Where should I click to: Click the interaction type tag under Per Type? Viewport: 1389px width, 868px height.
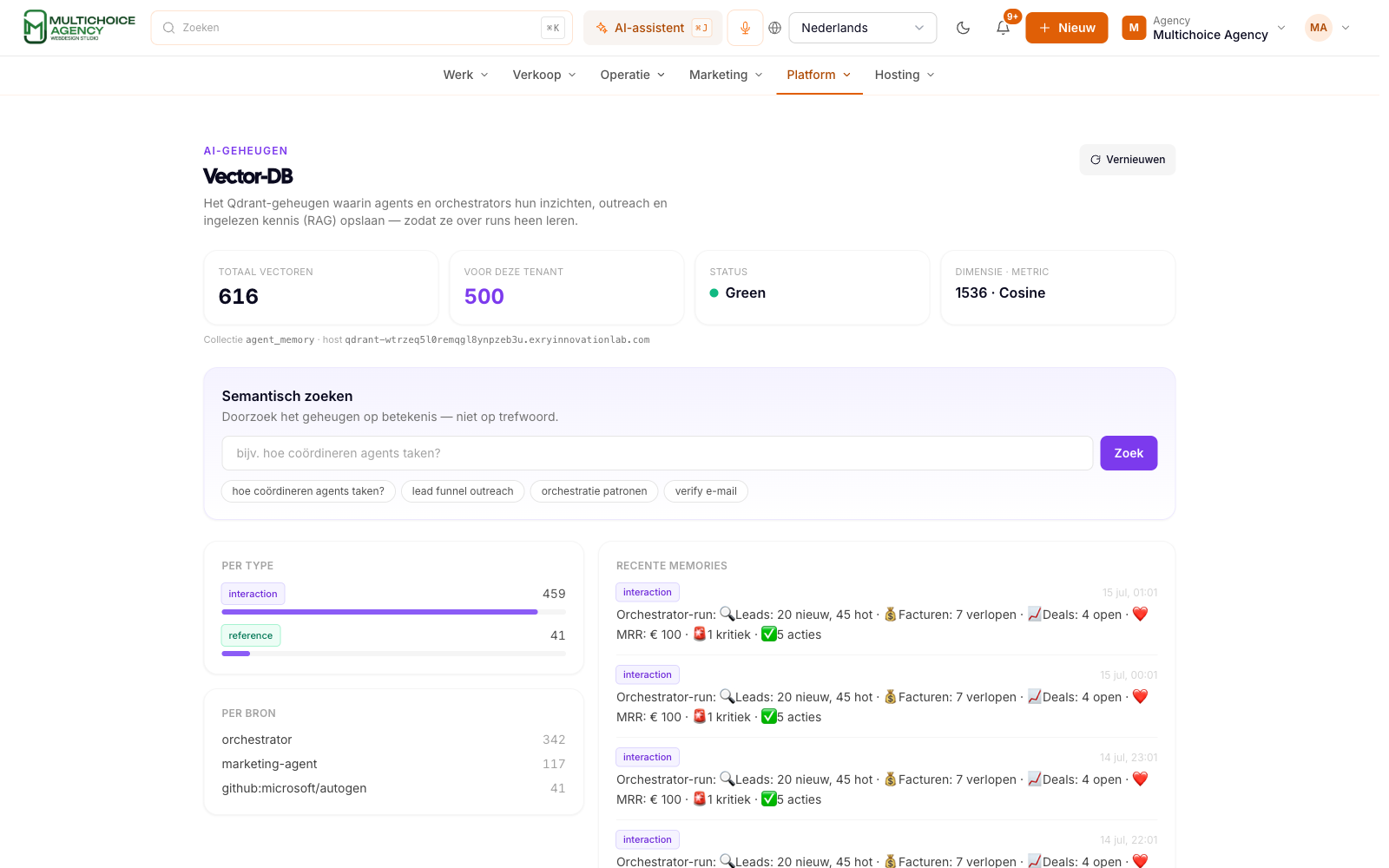tap(253, 594)
